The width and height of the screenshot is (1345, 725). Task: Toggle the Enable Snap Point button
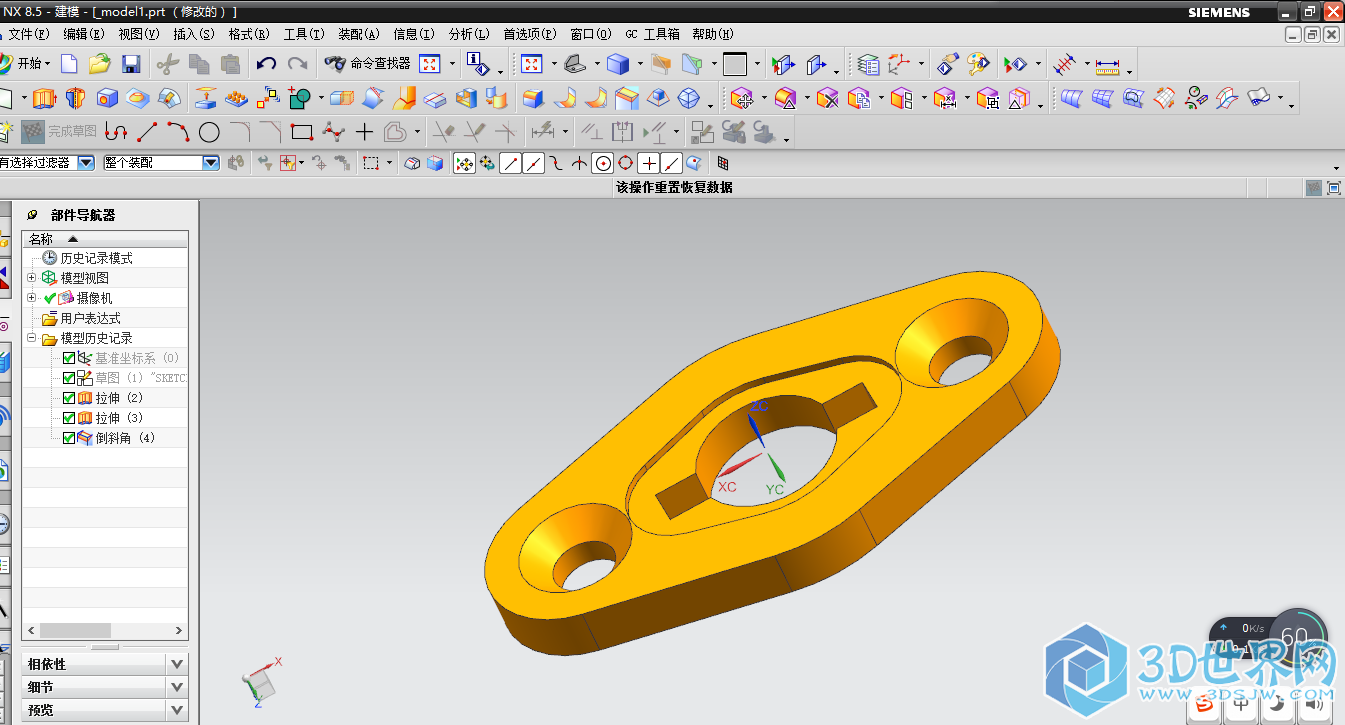tap(464, 163)
